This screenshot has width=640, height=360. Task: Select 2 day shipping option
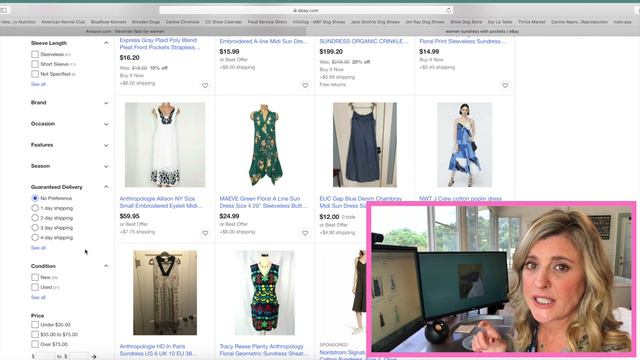pyautogui.click(x=35, y=218)
